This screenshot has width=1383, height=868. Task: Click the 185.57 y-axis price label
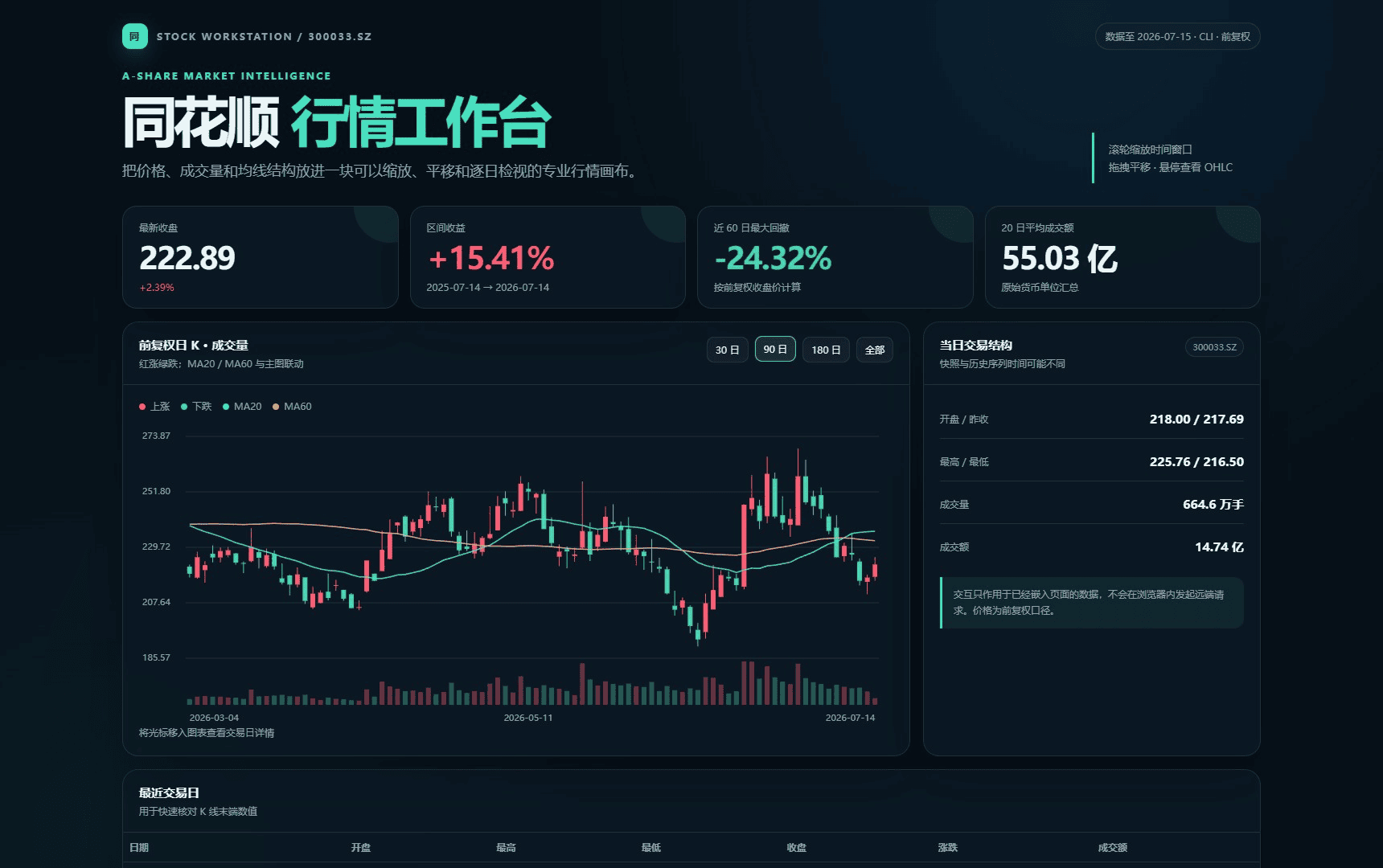(x=156, y=657)
